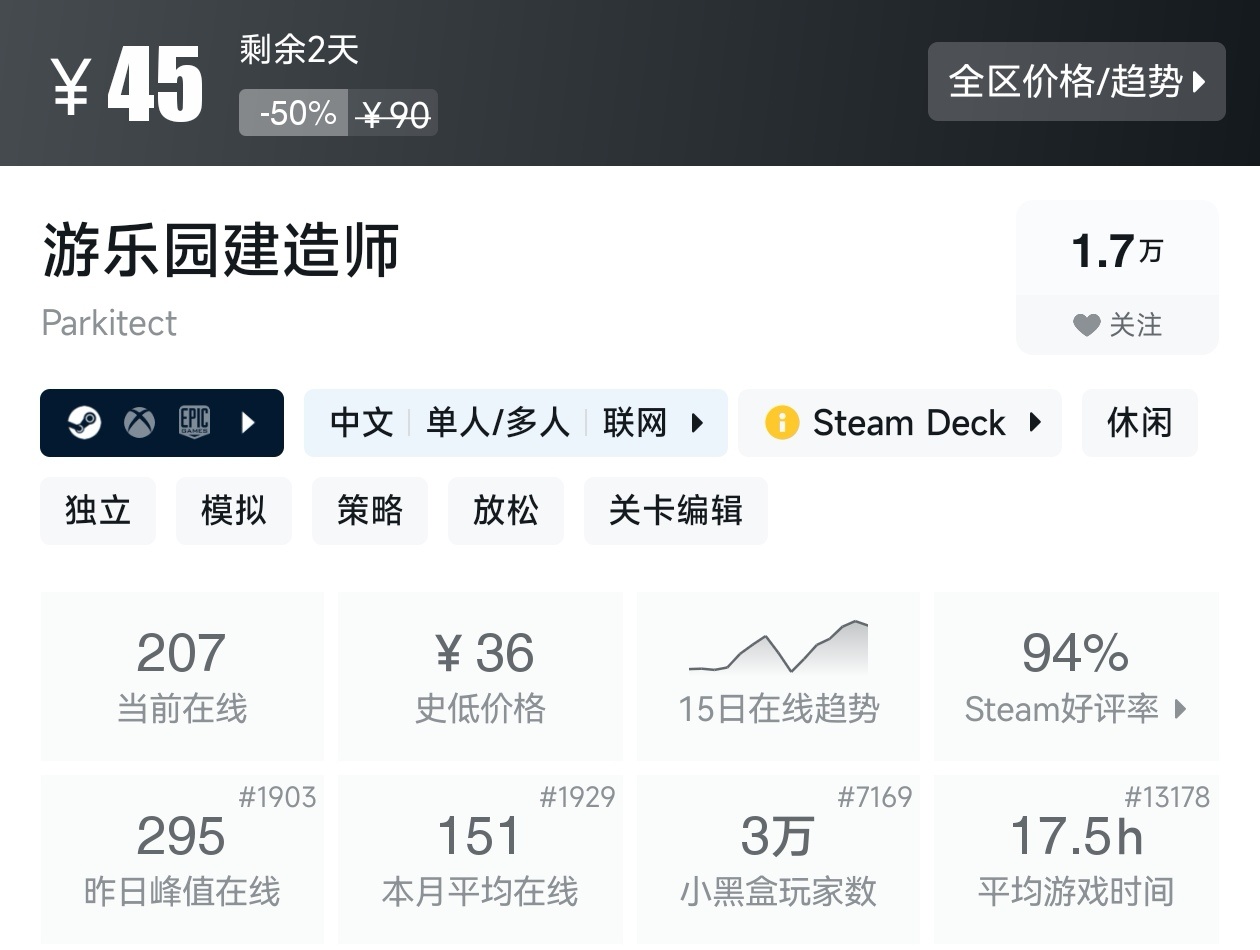Select the 休闲 tag
Screen dimensions: 1260x950
(1139, 423)
